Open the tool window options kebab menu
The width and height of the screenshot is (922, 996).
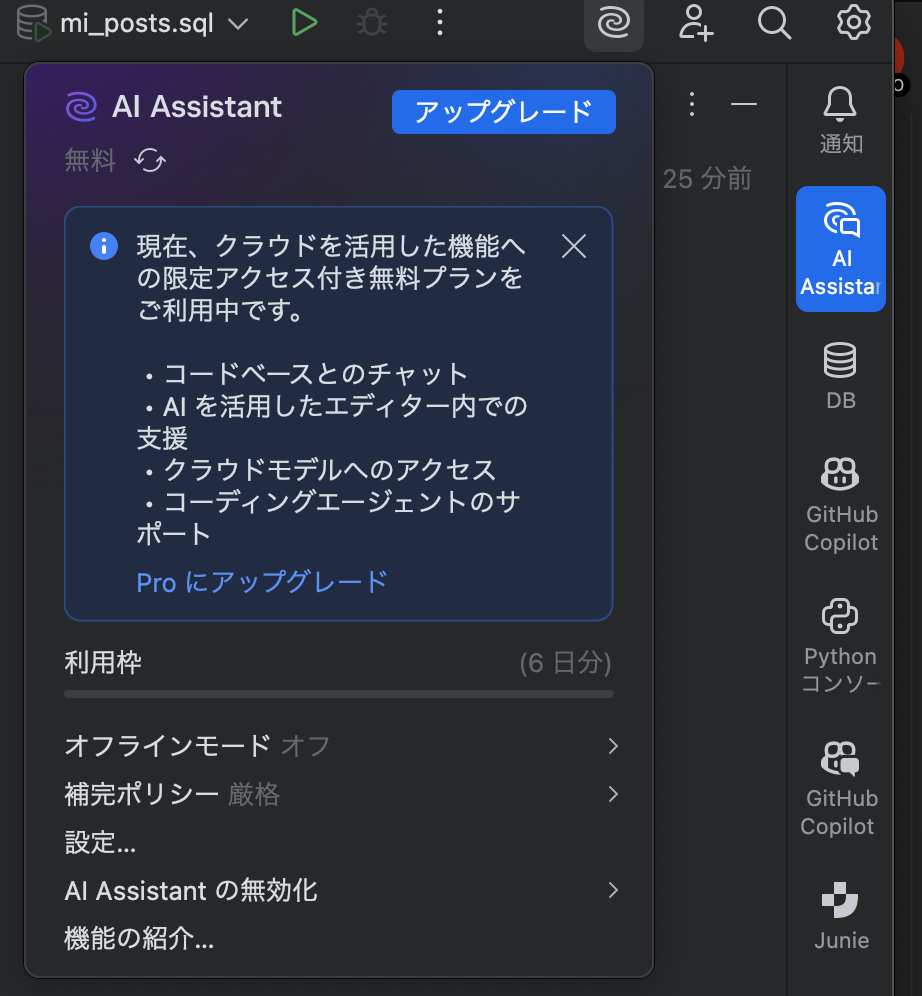pyautogui.click(x=692, y=104)
